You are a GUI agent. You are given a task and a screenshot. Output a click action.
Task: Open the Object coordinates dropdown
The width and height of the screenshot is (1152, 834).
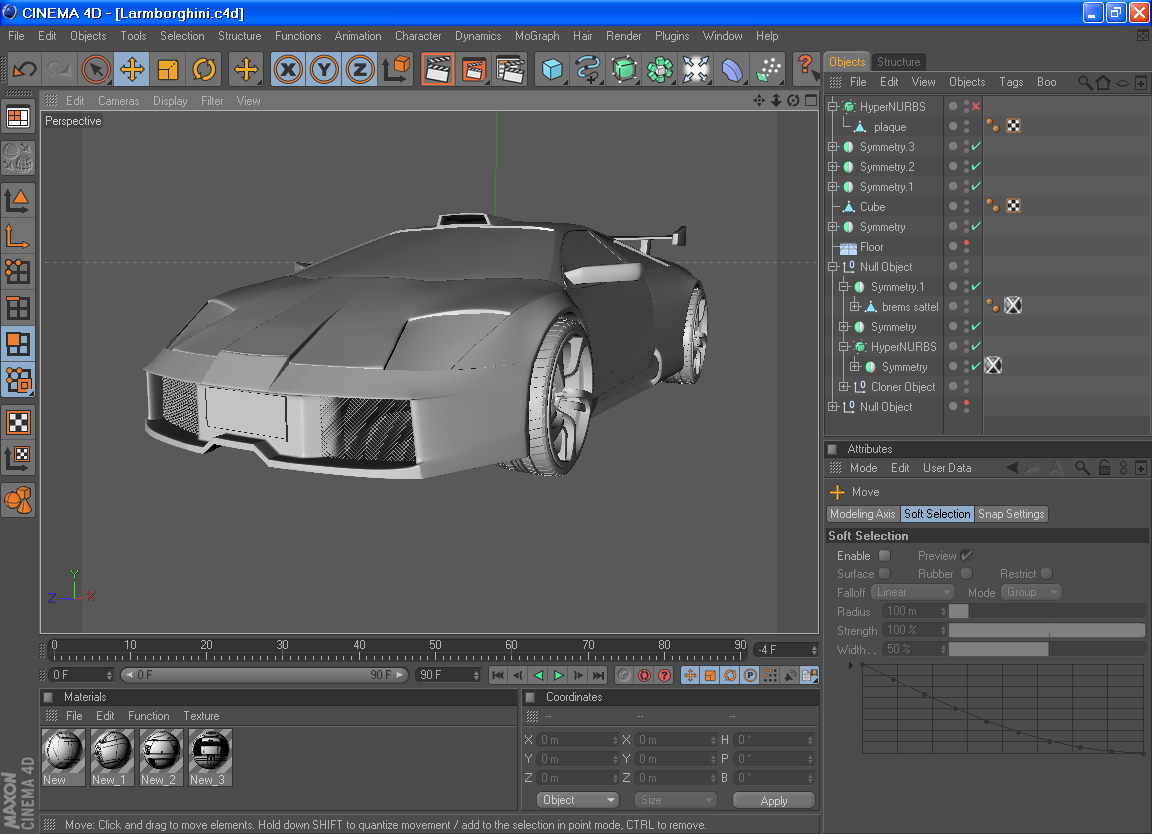pos(577,799)
